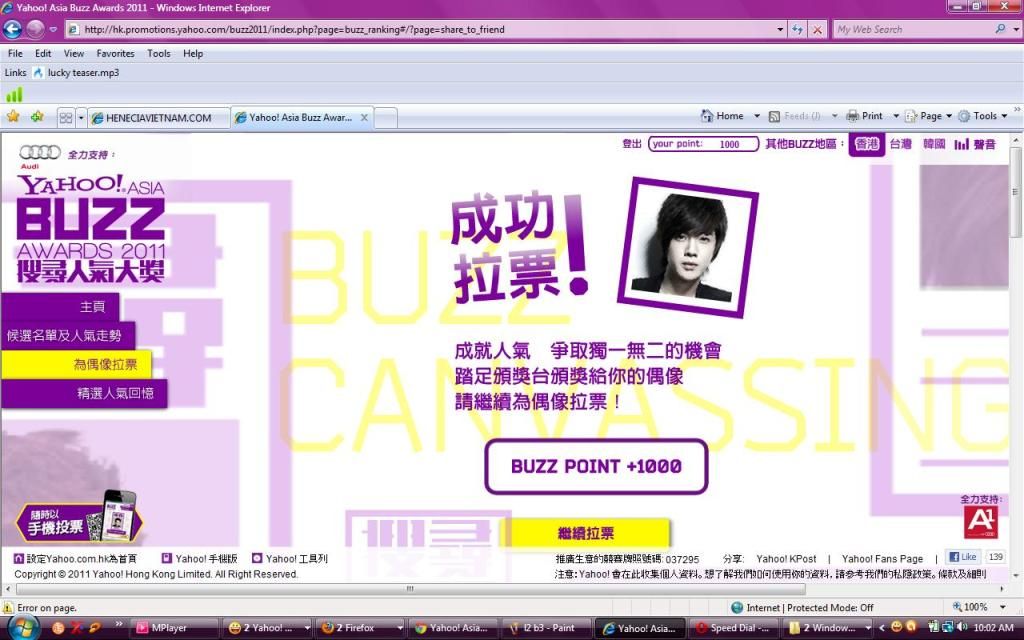Screen dimensions: 1024x640
Task: Click the horizontal scrollbar thumb
Action: [409, 588]
